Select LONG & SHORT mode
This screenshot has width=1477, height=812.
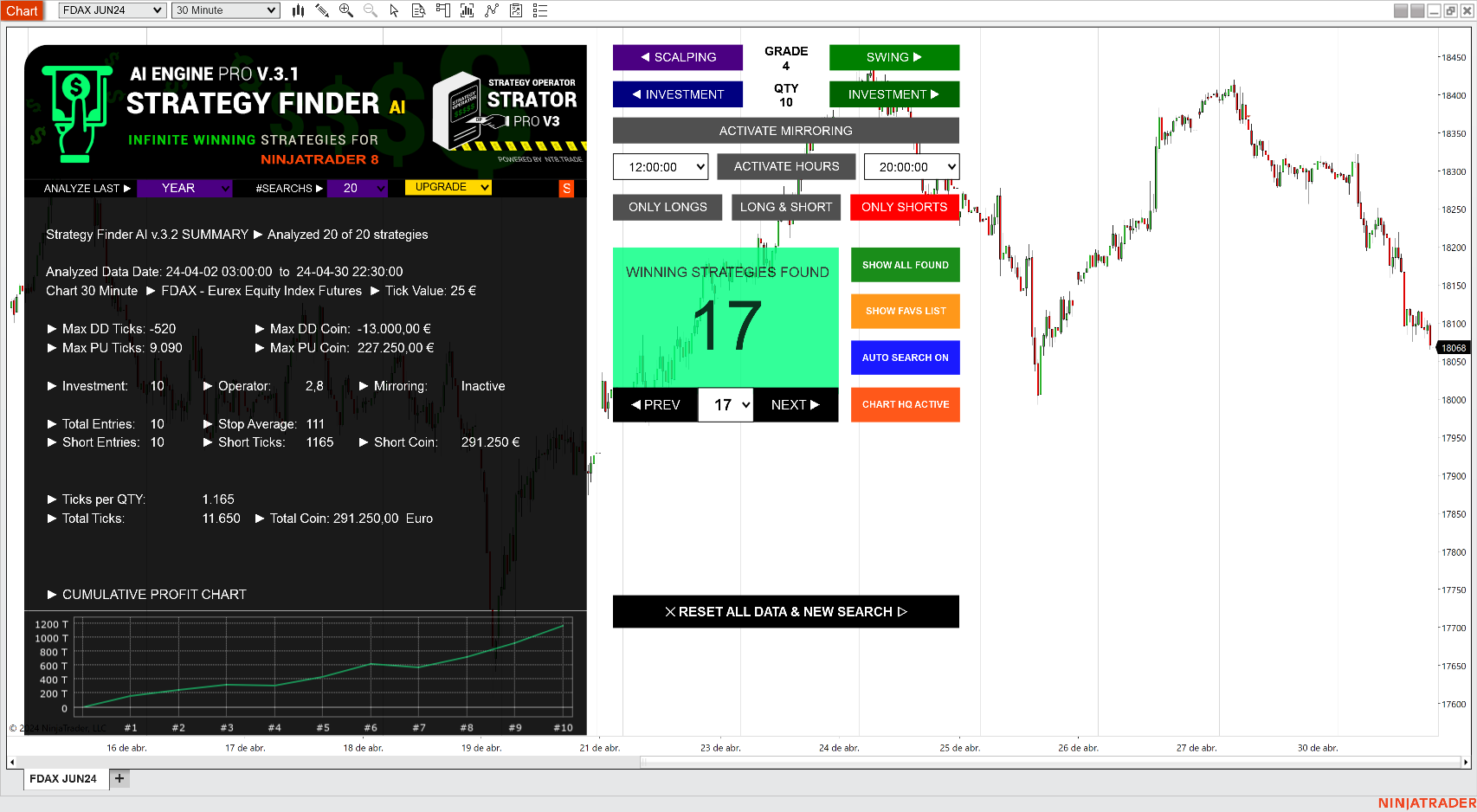click(786, 207)
